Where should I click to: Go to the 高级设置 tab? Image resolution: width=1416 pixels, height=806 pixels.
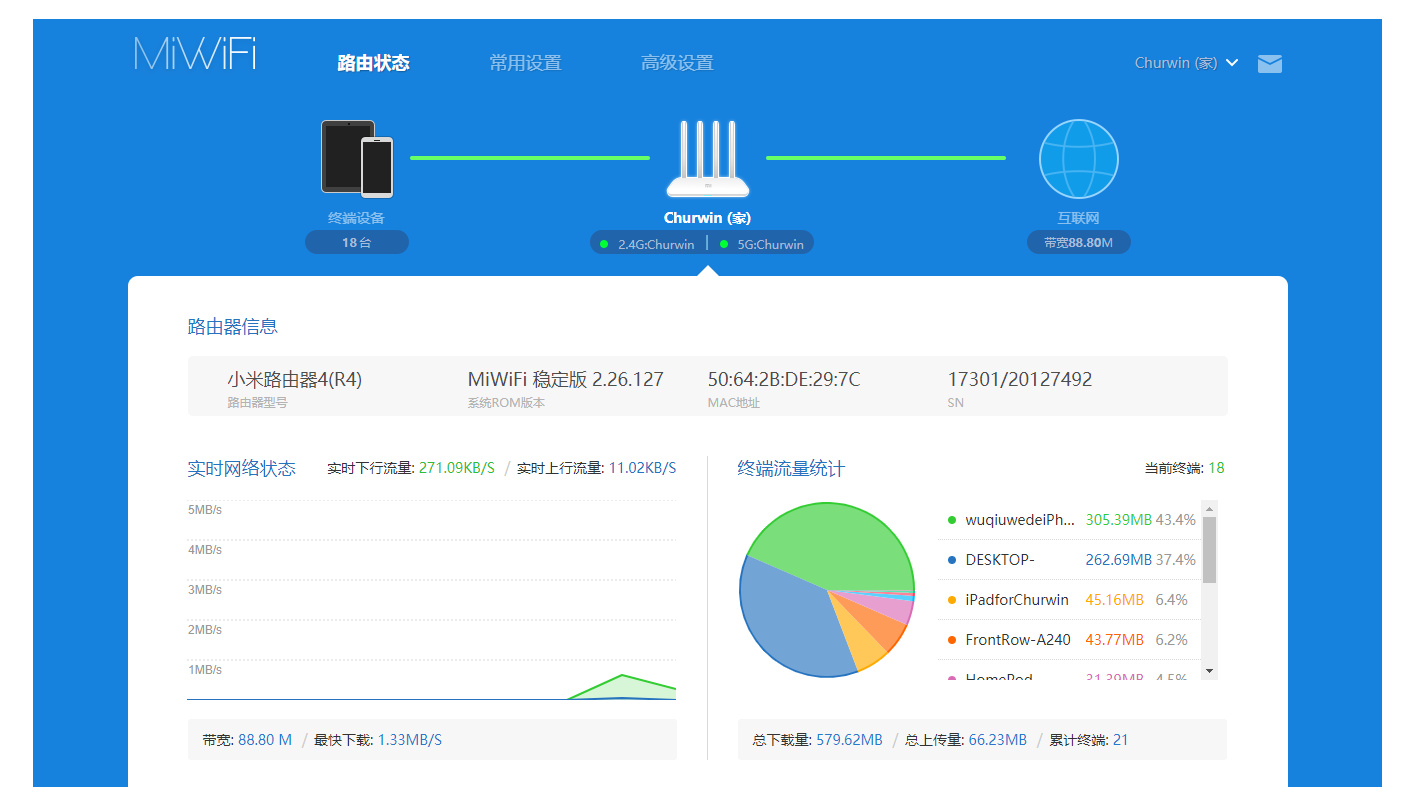677,63
